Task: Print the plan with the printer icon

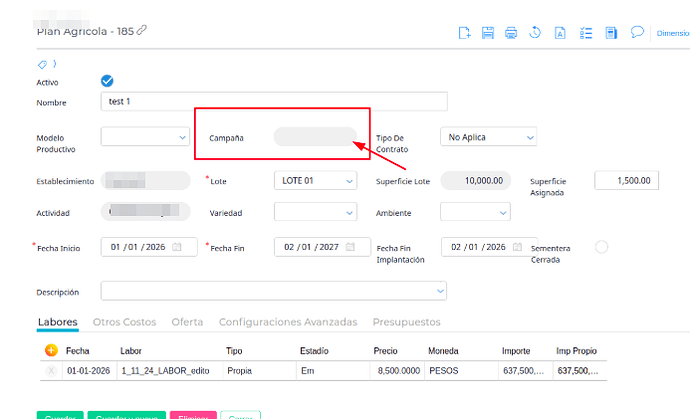Action: (x=511, y=33)
